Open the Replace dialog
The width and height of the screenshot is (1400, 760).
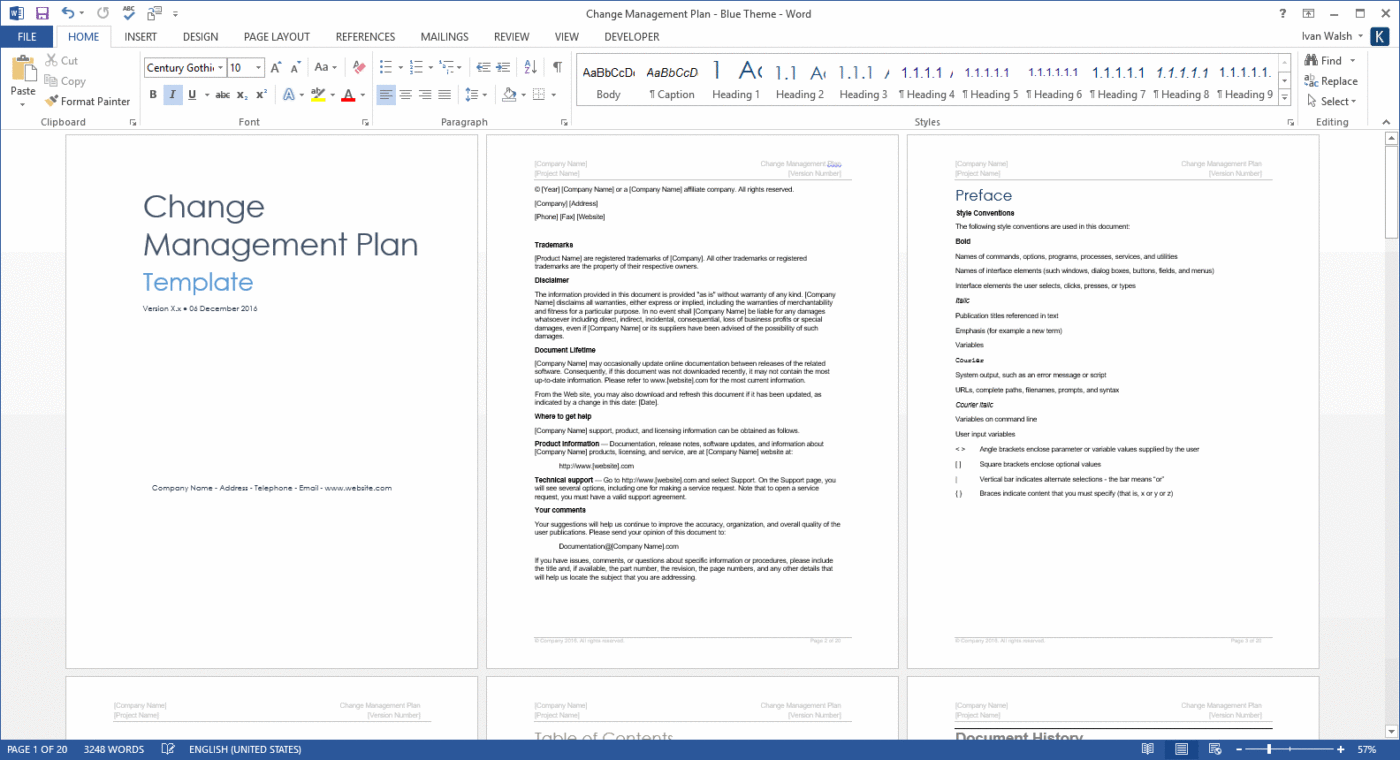tap(1334, 81)
